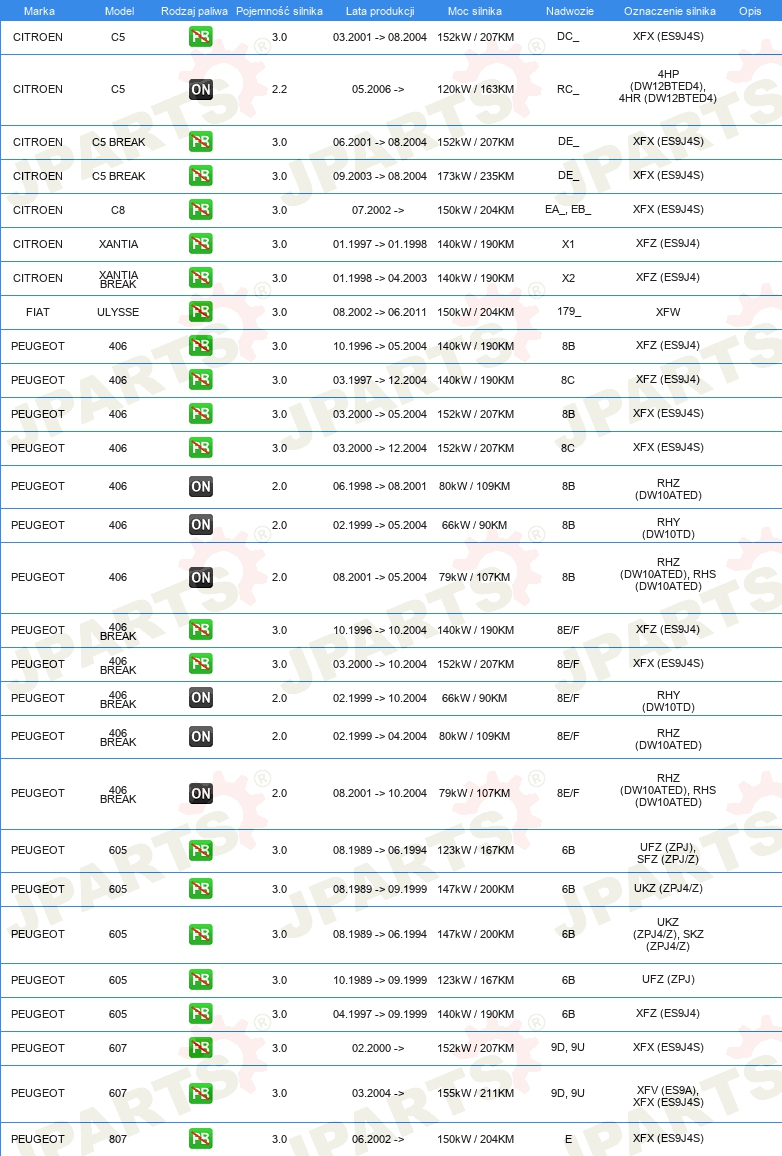The image size is (782, 1156).
Task: Click the diesel ON icon in the Citroen C5 RC_ row
Action: pos(200,89)
